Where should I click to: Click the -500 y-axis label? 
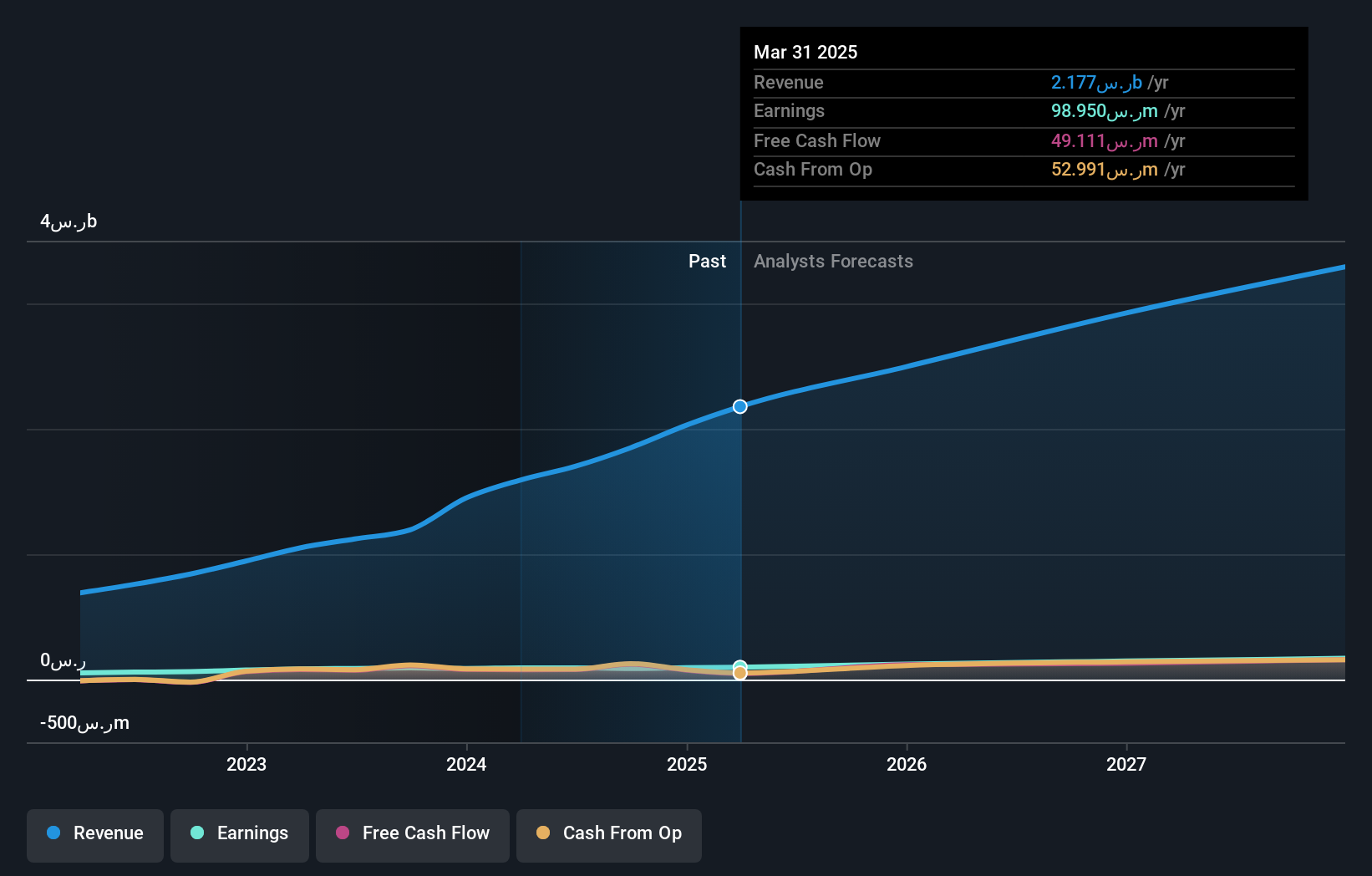[x=84, y=723]
